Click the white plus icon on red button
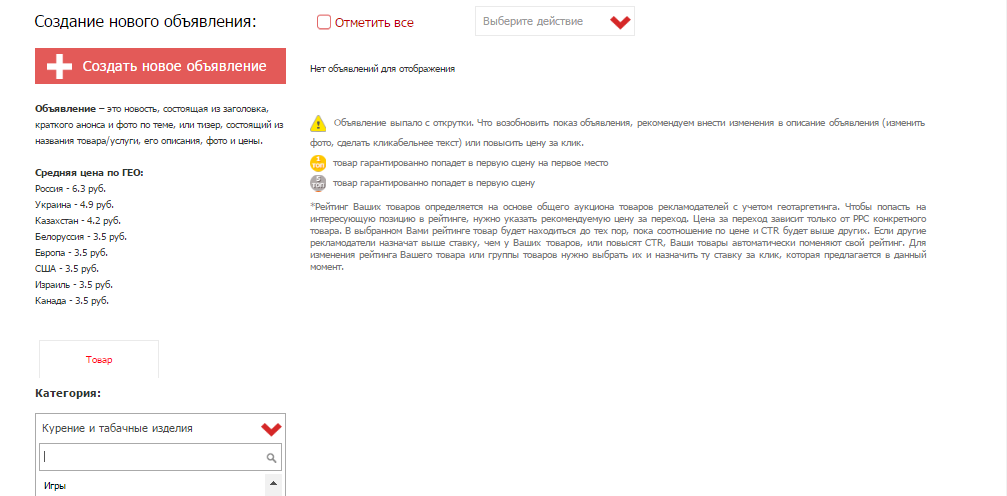1007x496 pixels. [x=60, y=66]
